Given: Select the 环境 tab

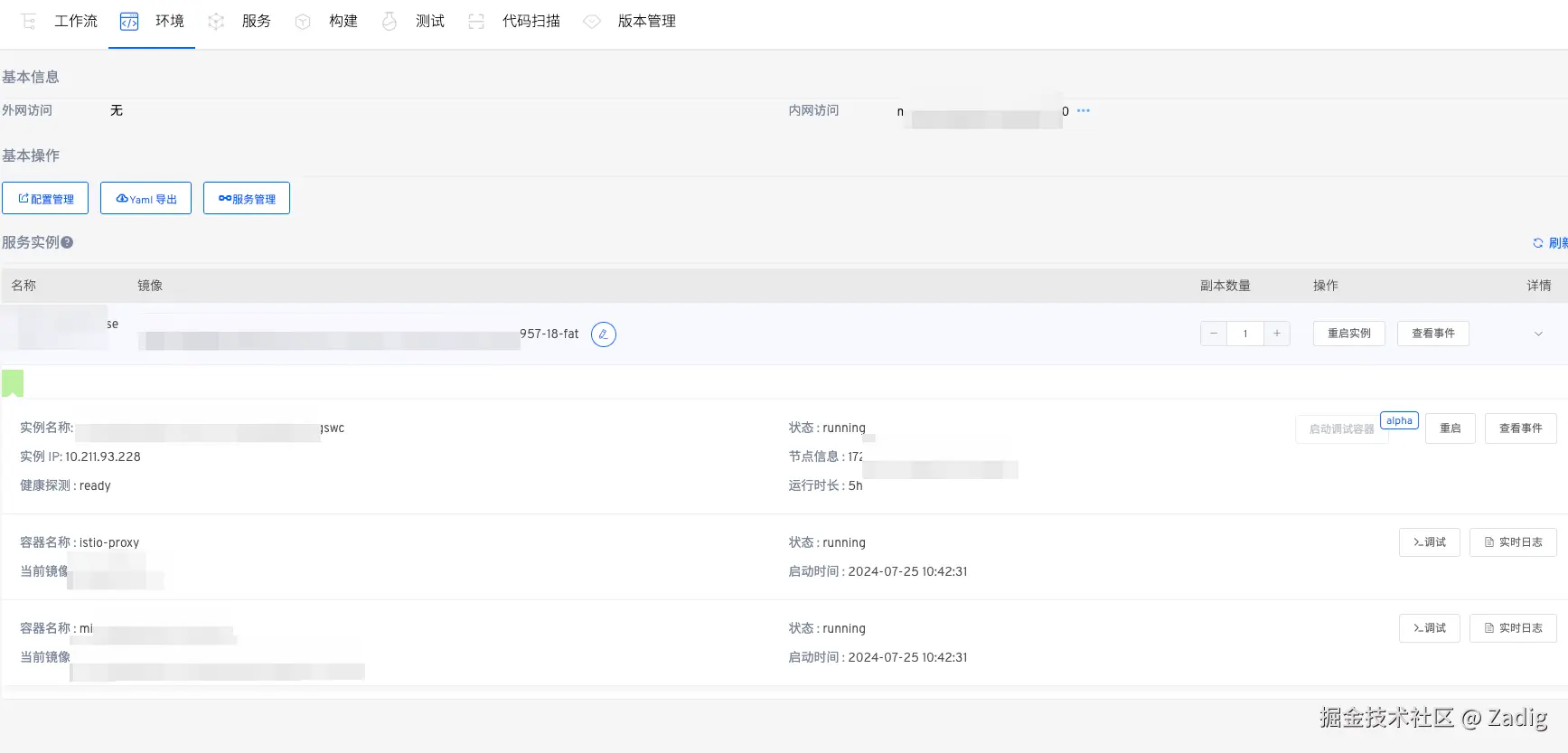Looking at the screenshot, I should [170, 21].
